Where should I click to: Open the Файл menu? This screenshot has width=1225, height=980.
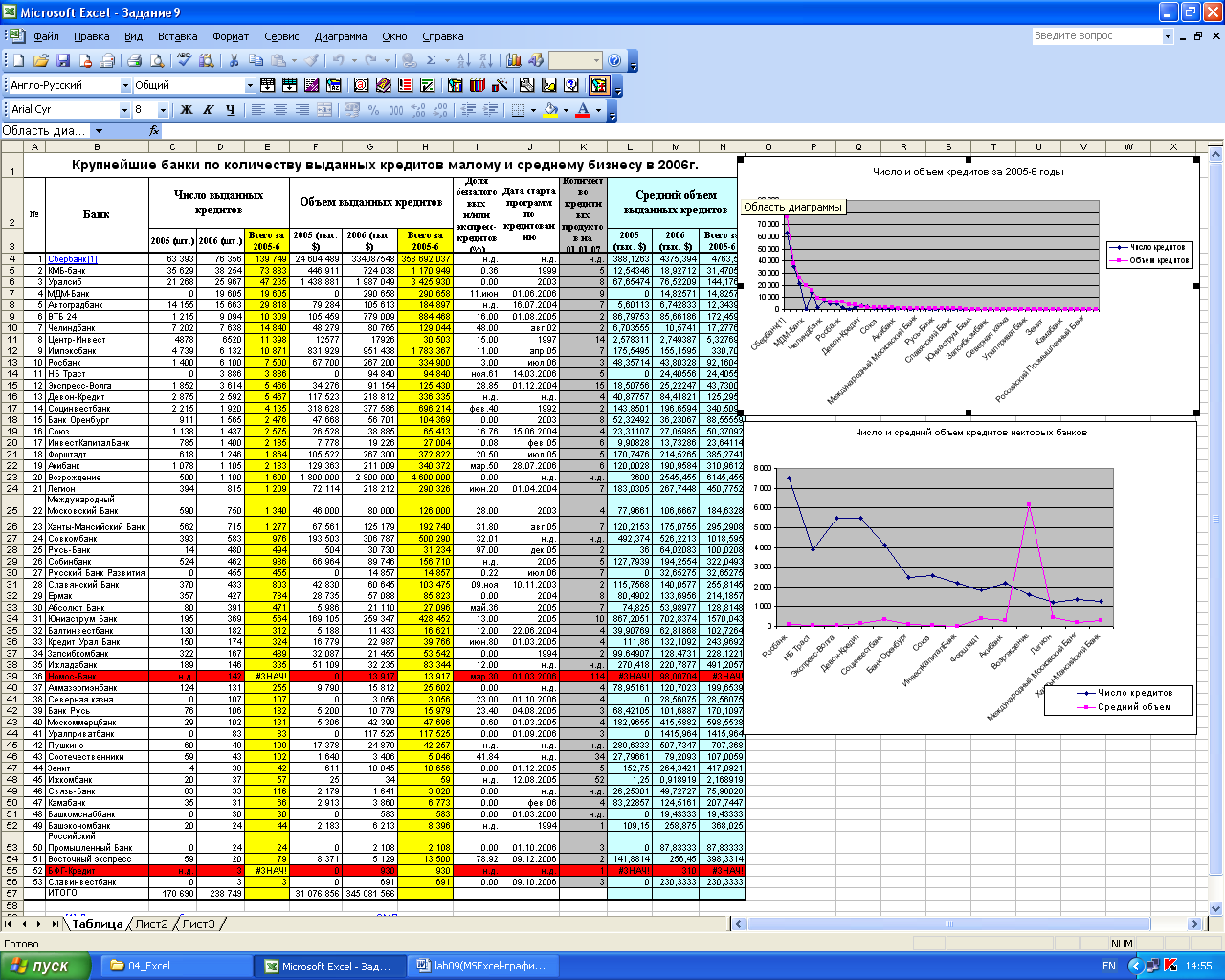click(46, 36)
